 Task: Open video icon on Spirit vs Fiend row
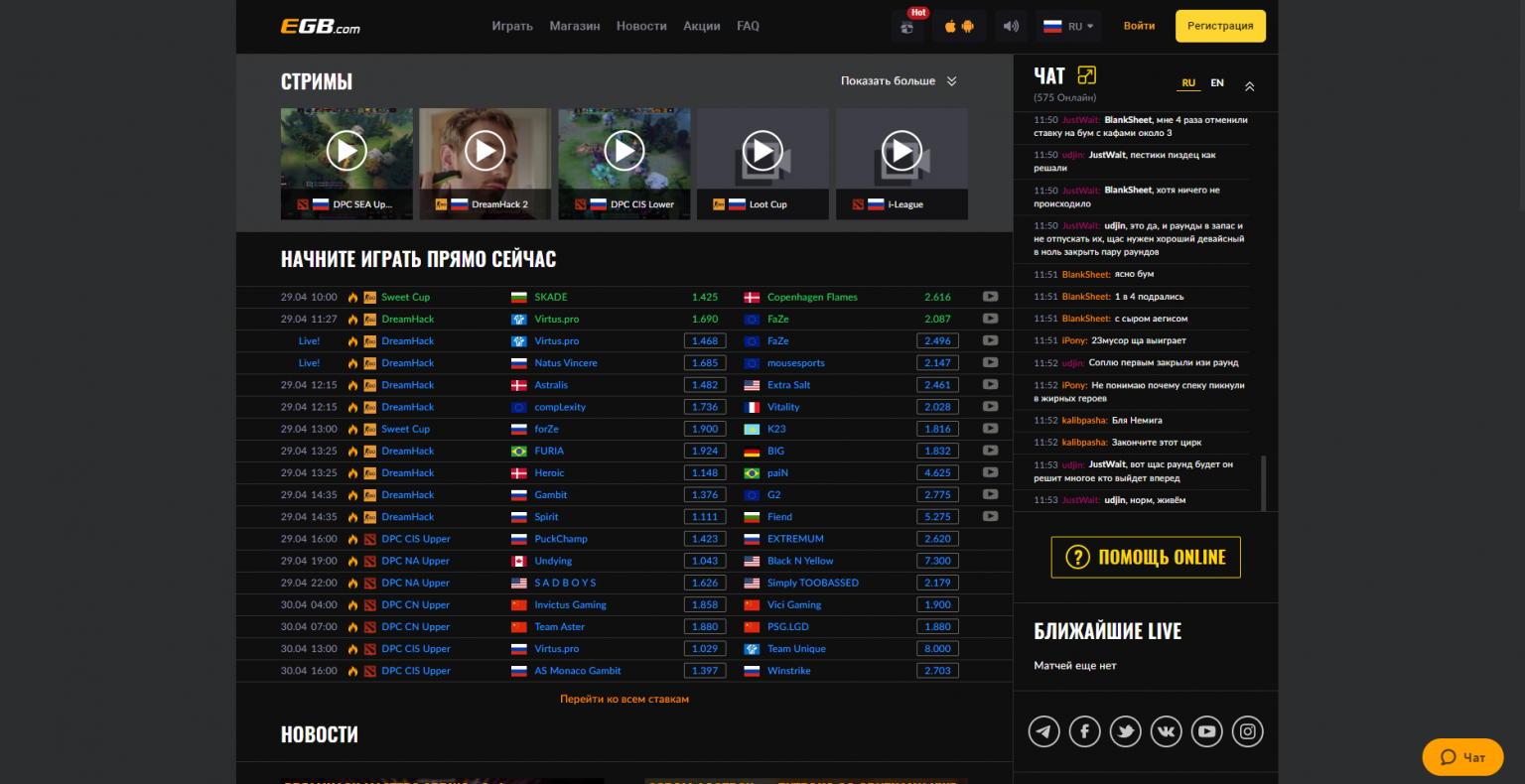click(990, 516)
